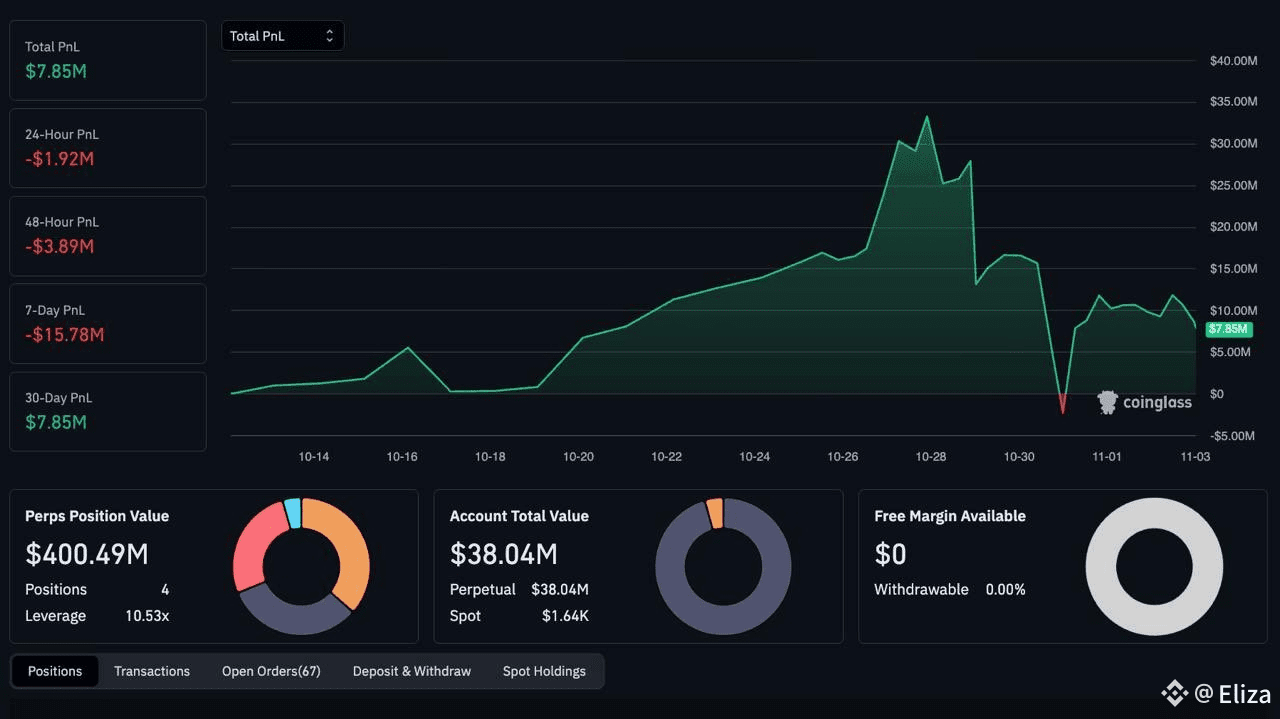This screenshot has width=1280, height=719.
Task: Open the Open Orders(67) tab
Action: pyautogui.click(x=271, y=671)
